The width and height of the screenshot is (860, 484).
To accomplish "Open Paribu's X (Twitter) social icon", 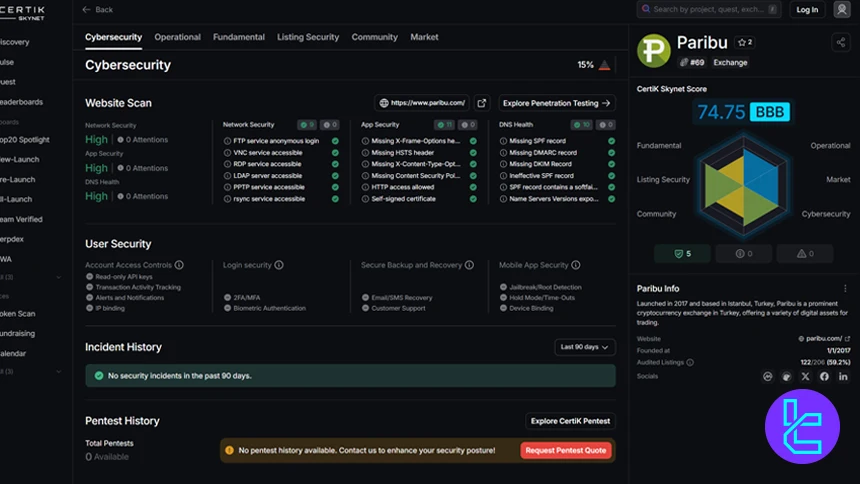I will coord(805,376).
